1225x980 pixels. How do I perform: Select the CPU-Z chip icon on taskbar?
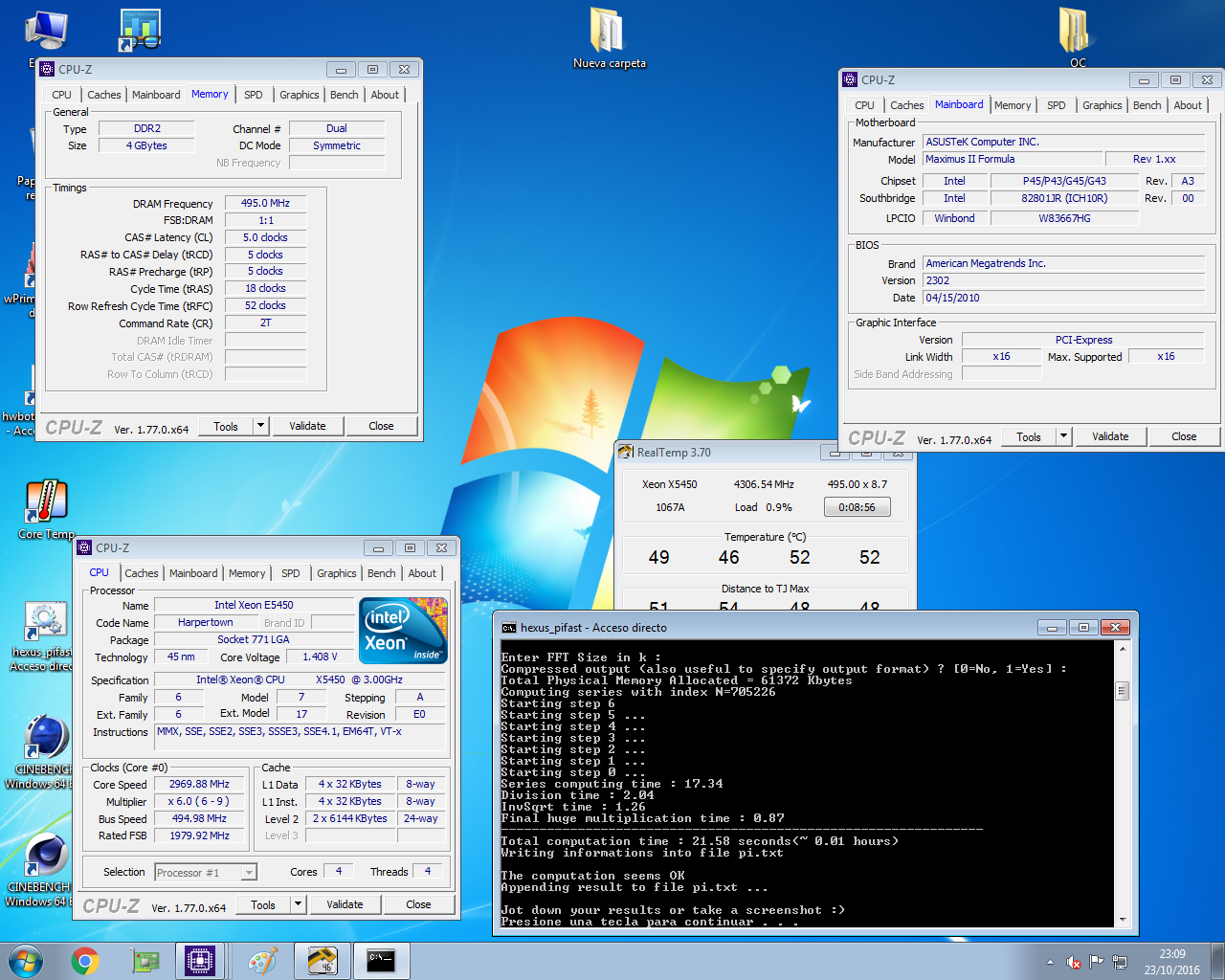point(200,961)
